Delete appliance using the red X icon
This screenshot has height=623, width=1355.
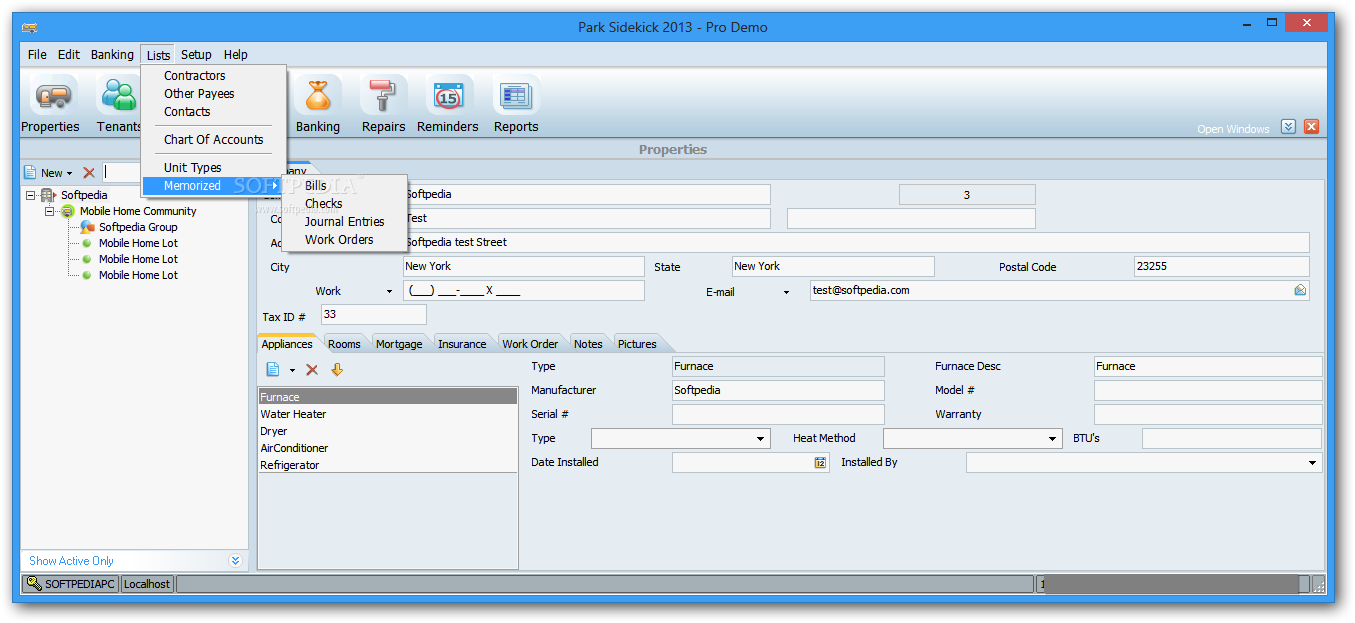pyautogui.click(x=312, y=370)
